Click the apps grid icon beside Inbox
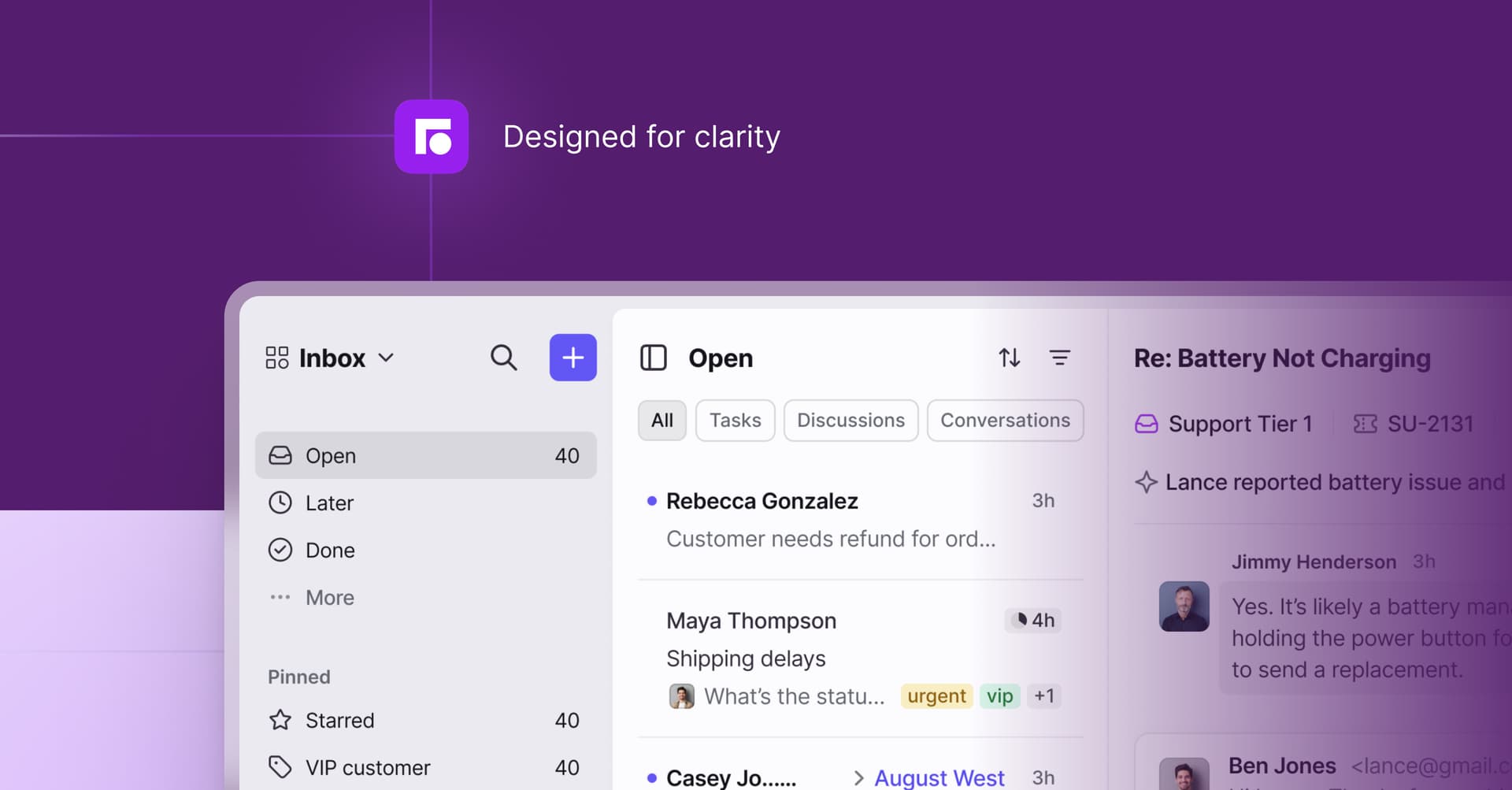1512x790 pixels. click(277, 357)
